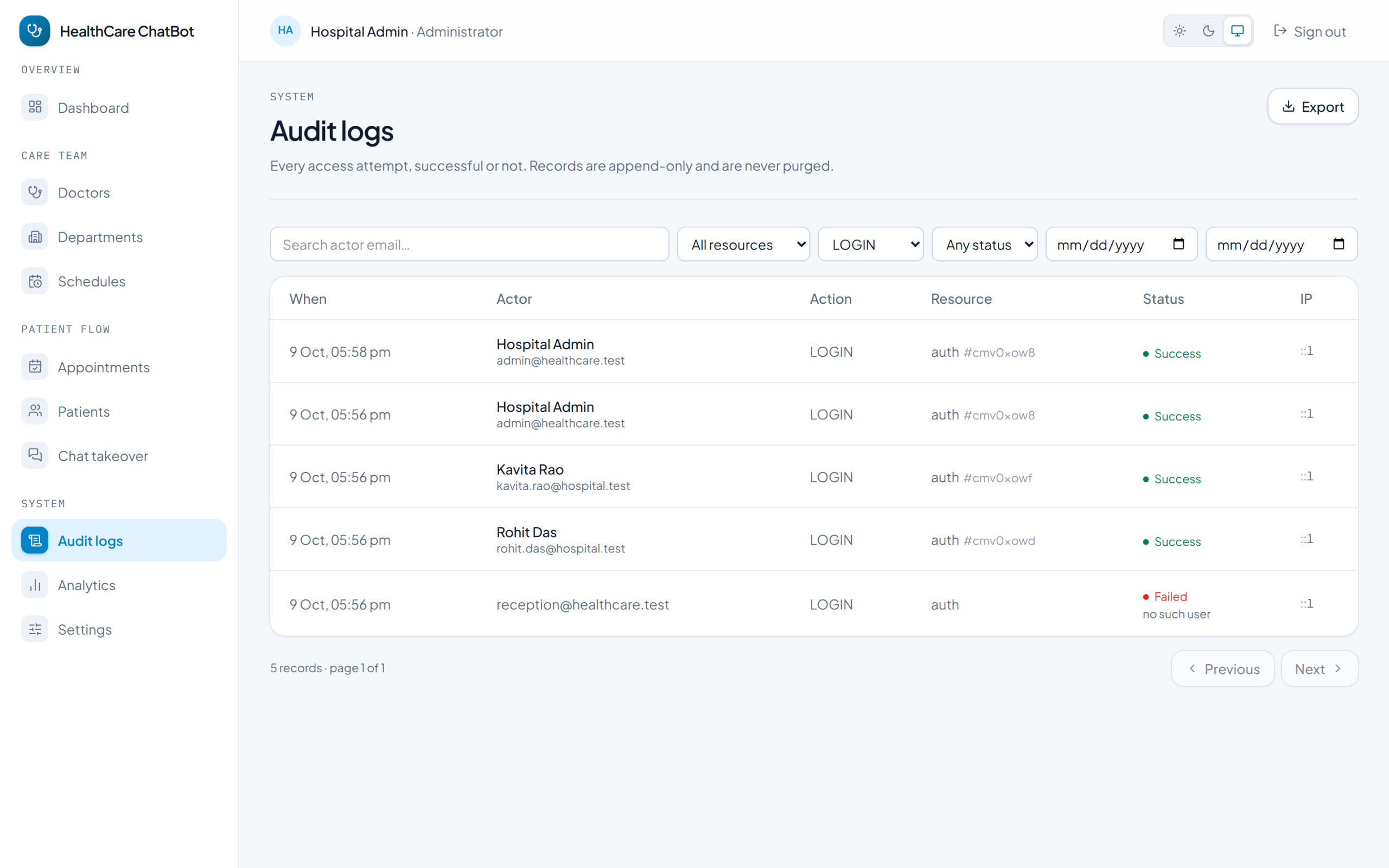Open Analytics in the sidebar
Viewport: 1389px width, 868px height.
tap(119, 585)
